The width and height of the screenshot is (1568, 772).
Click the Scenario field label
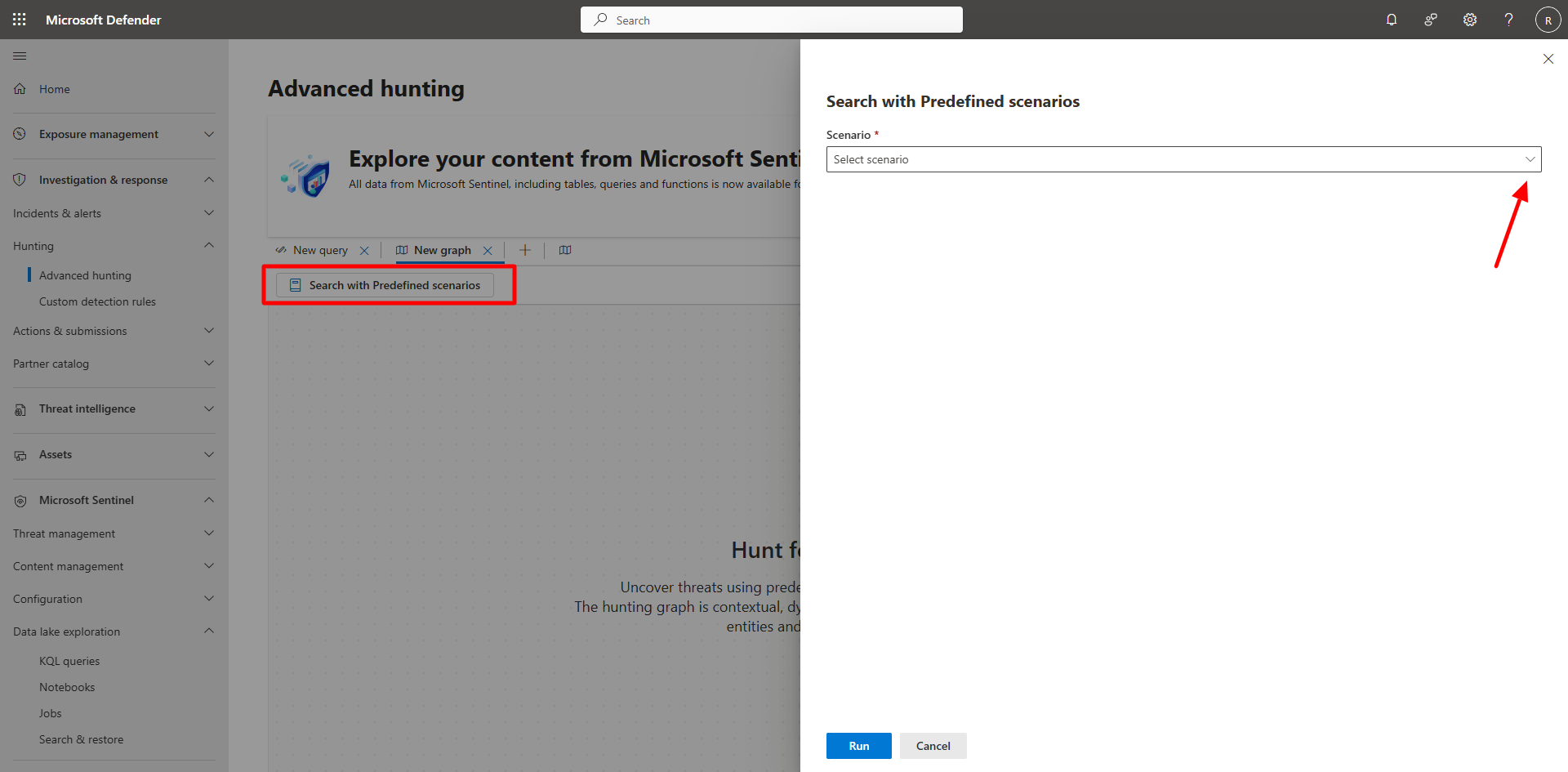[x=849, y=135]
